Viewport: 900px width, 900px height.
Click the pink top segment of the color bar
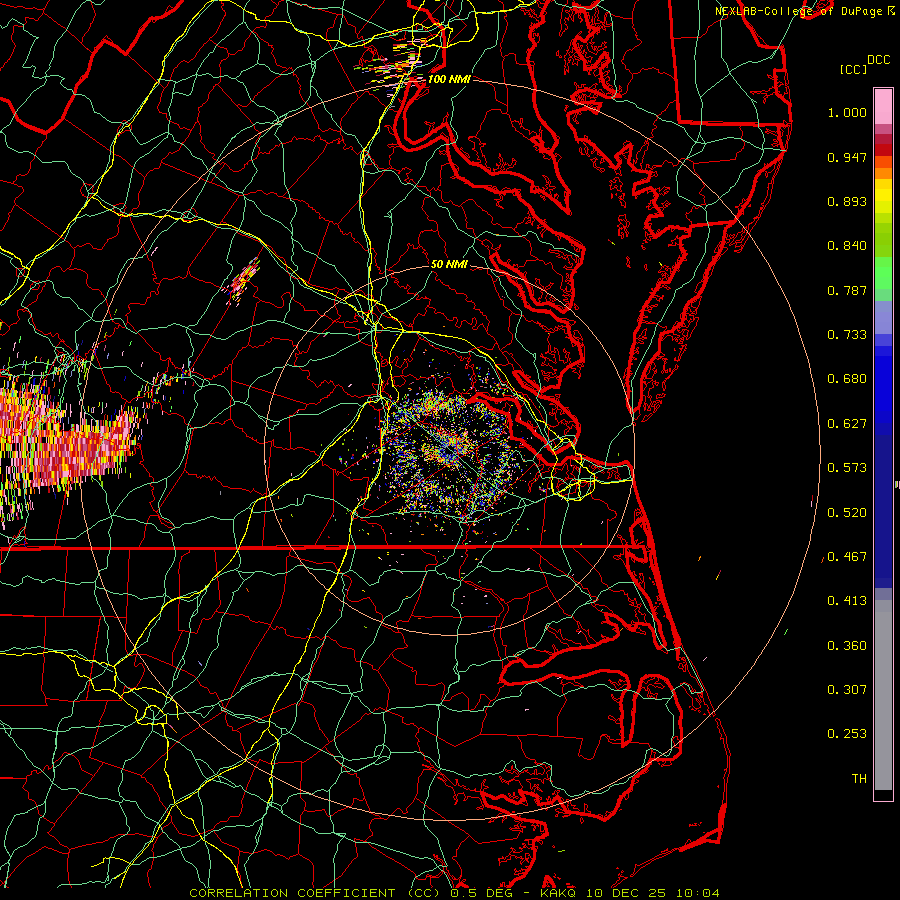[883, 106]
